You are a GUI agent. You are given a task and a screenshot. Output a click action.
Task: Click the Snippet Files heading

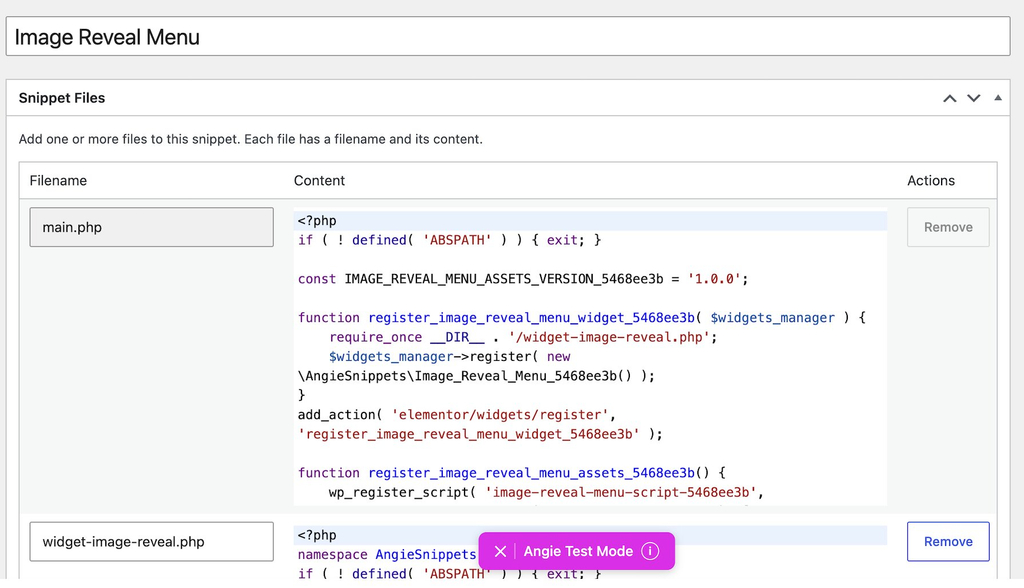point(62,98)
